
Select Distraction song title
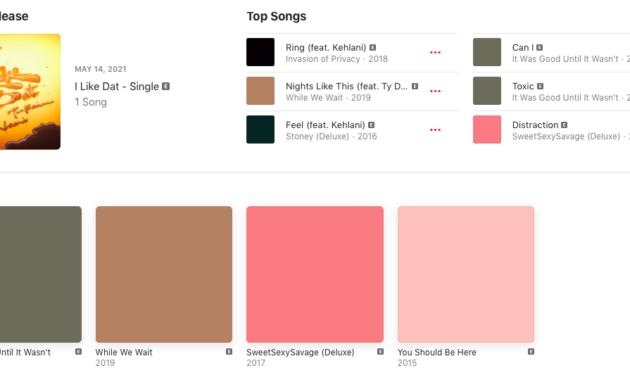pyautogui.click(x=535, y=125)
